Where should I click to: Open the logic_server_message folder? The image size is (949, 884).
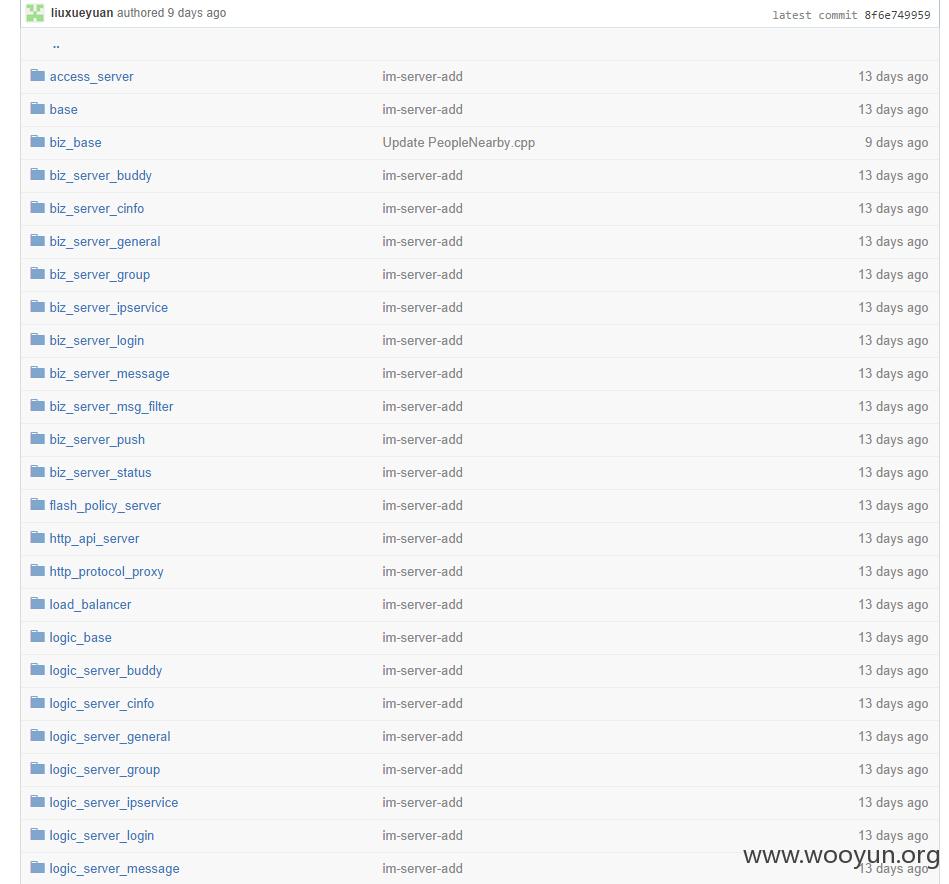pyautogui.click(x=114, y=869)
